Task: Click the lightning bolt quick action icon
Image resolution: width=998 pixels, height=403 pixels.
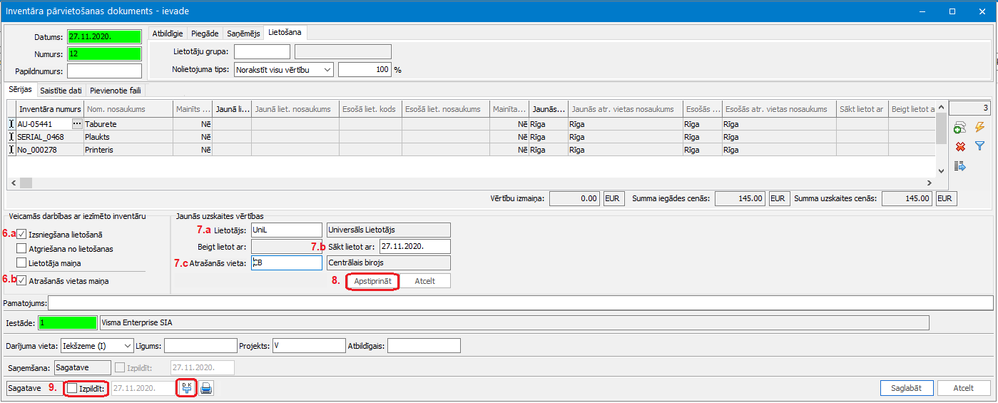Action: pyautogui.click(x=981, y=127)
